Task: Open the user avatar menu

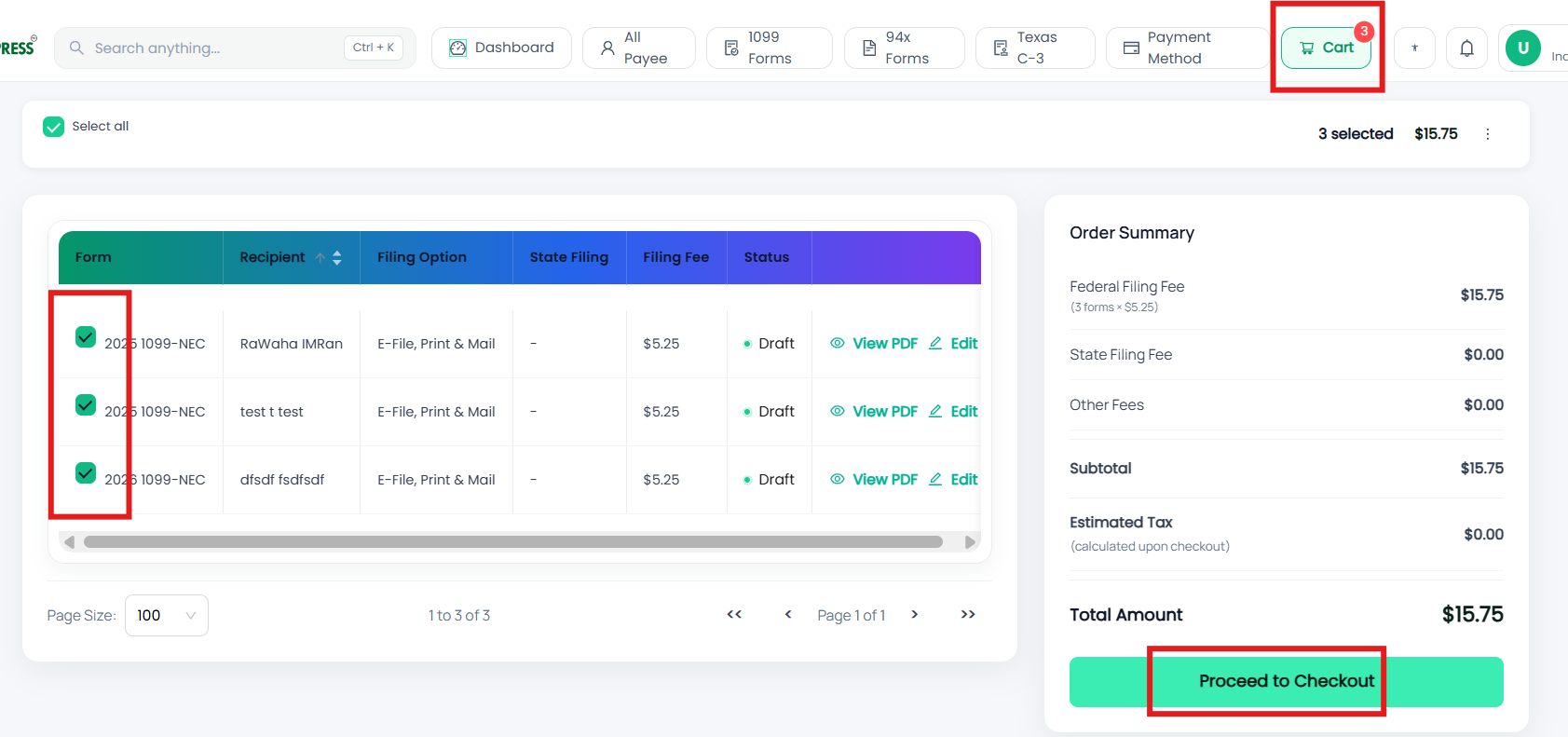Action: [x=1523, y=48]
